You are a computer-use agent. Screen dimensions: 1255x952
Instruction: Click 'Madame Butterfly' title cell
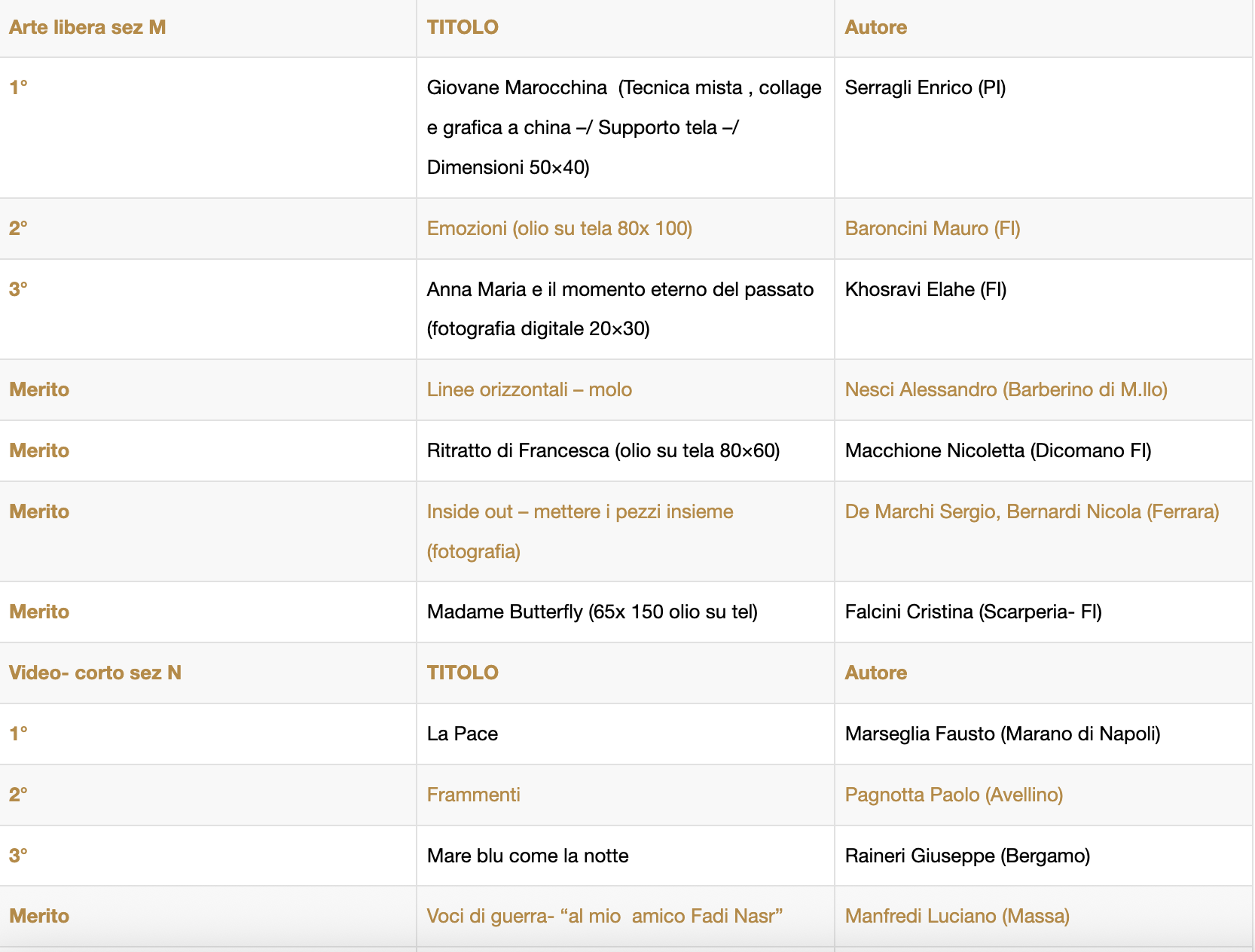click(x=591, y=612)
